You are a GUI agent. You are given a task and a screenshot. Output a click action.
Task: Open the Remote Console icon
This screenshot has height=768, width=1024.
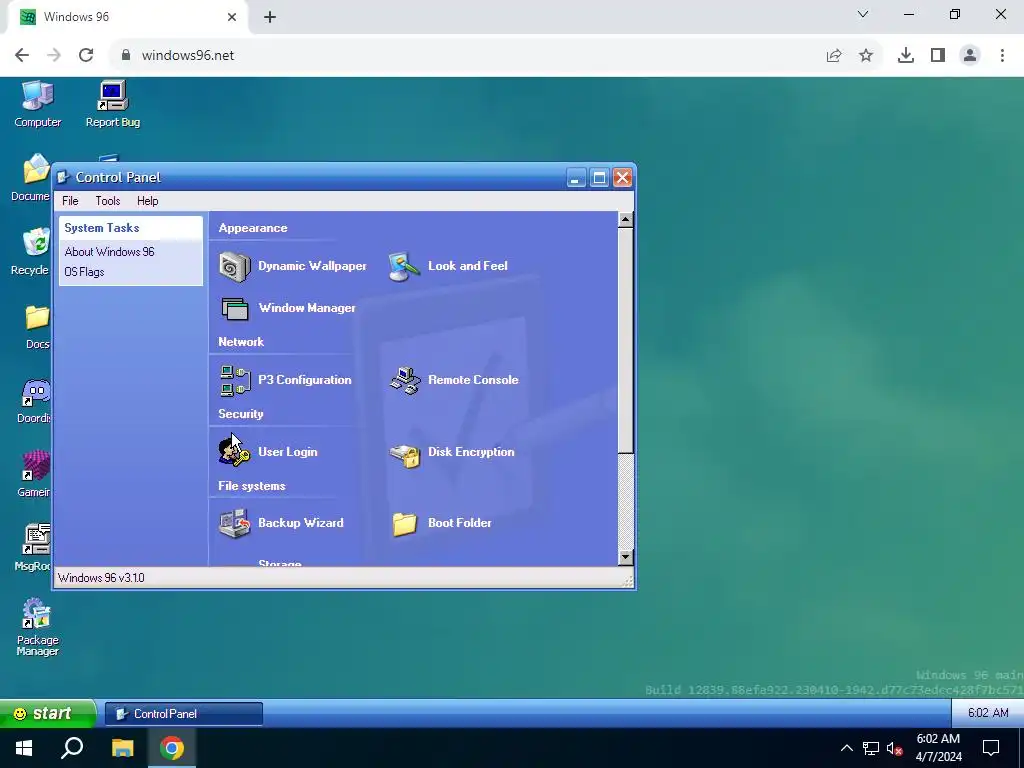tap(404, 380)
